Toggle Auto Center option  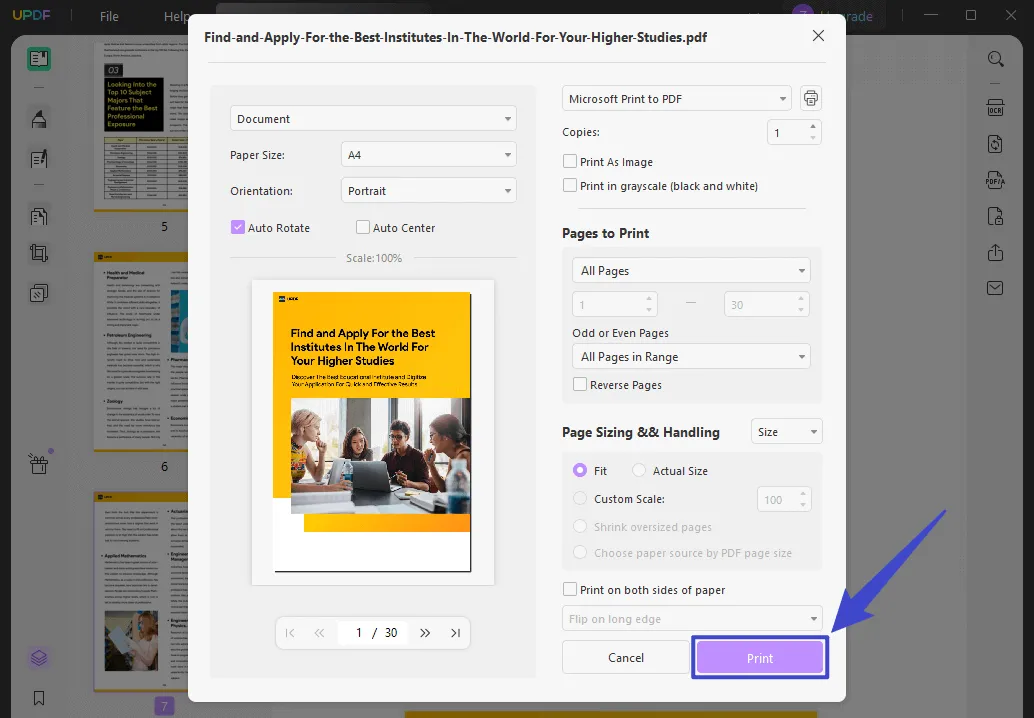(x=362, y=227)
